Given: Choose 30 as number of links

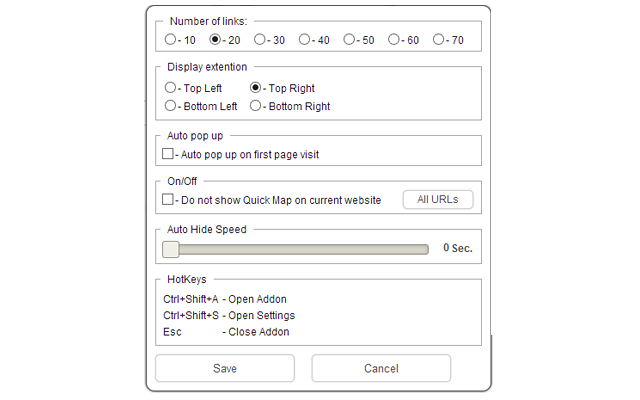Looking at the screenshot, I should tap(260, 39).
